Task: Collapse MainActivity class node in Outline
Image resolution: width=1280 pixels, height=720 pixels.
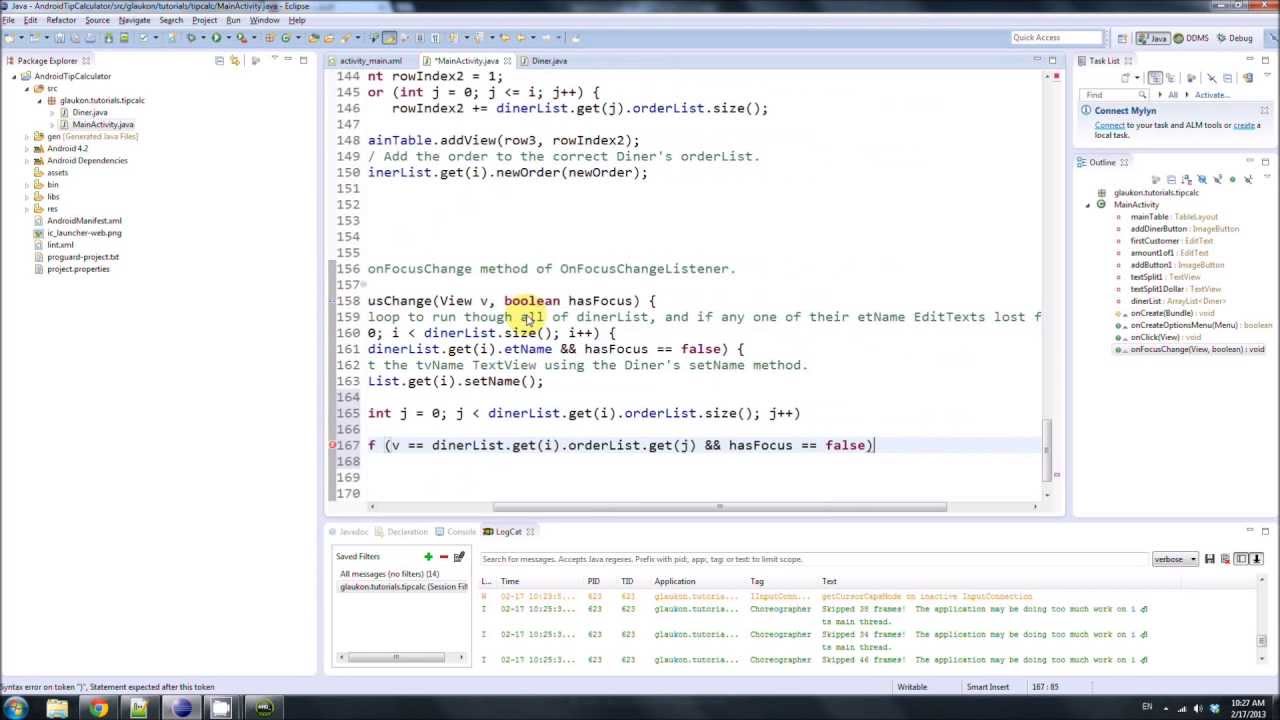Action: (x=1088, y=205)
